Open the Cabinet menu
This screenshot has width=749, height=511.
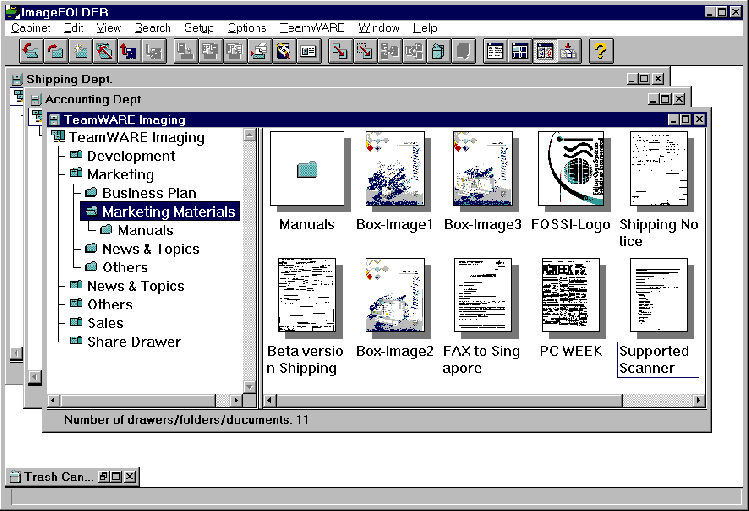31,28
